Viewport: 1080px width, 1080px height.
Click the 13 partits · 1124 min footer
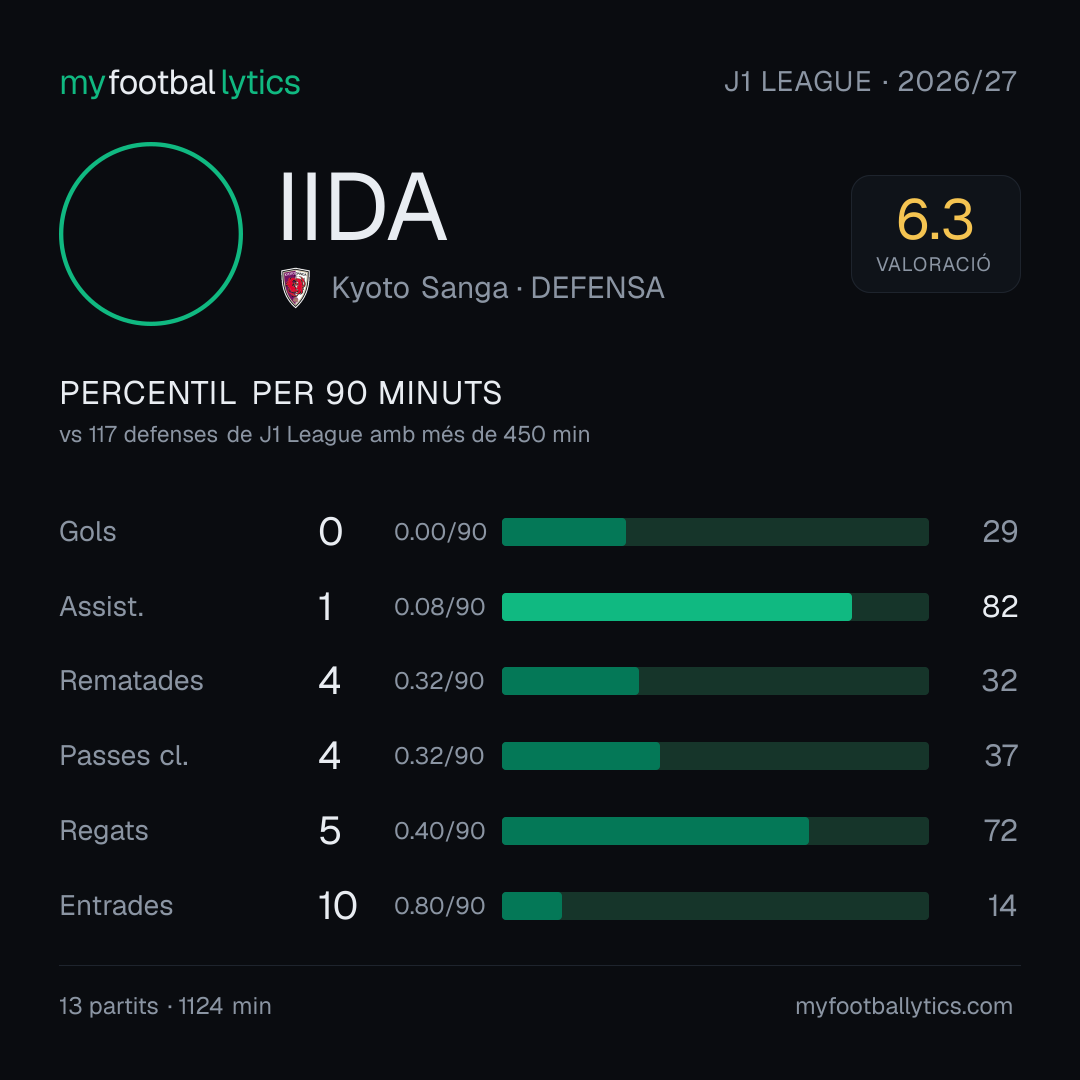pos(165,1006)
